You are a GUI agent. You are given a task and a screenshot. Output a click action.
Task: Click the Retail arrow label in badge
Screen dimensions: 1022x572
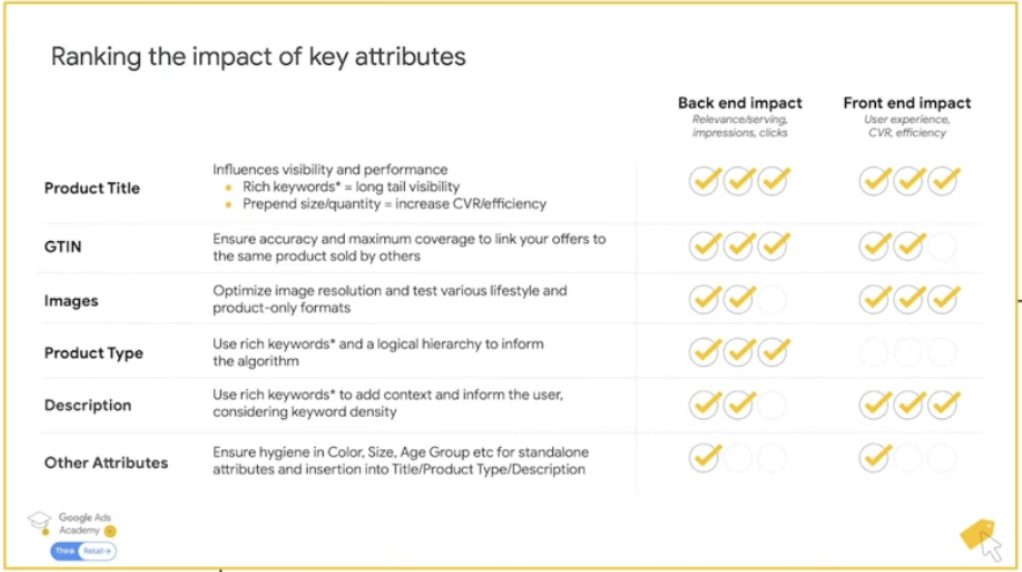[x=97, y=551]
